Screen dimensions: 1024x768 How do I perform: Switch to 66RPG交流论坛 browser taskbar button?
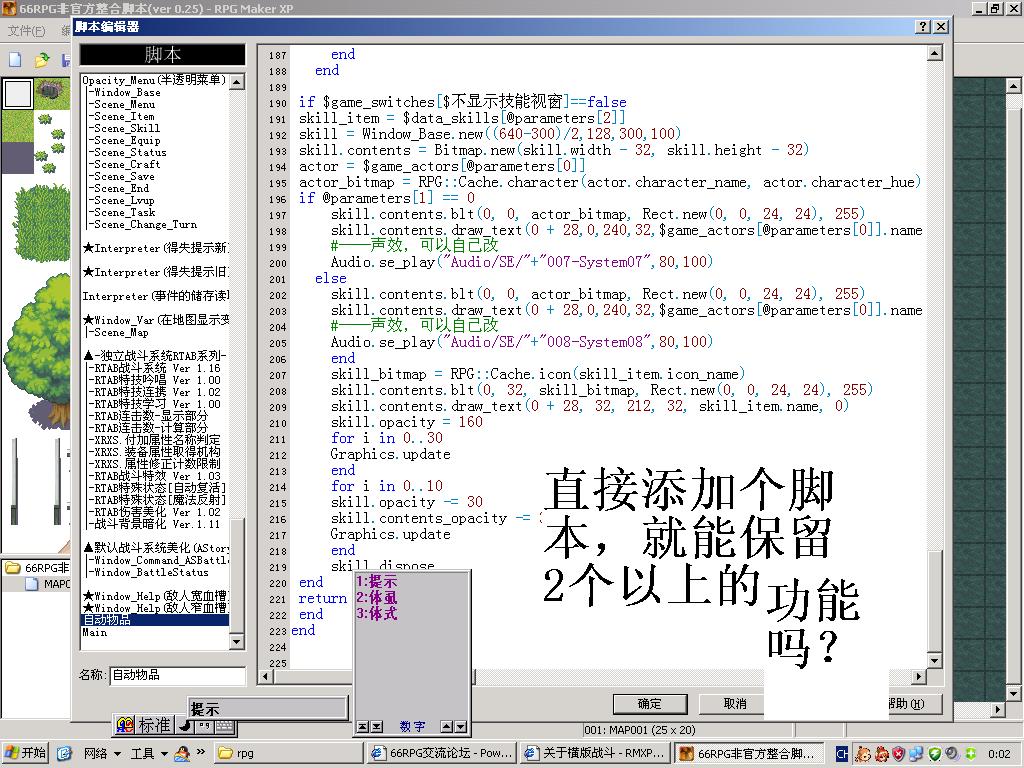442,753
